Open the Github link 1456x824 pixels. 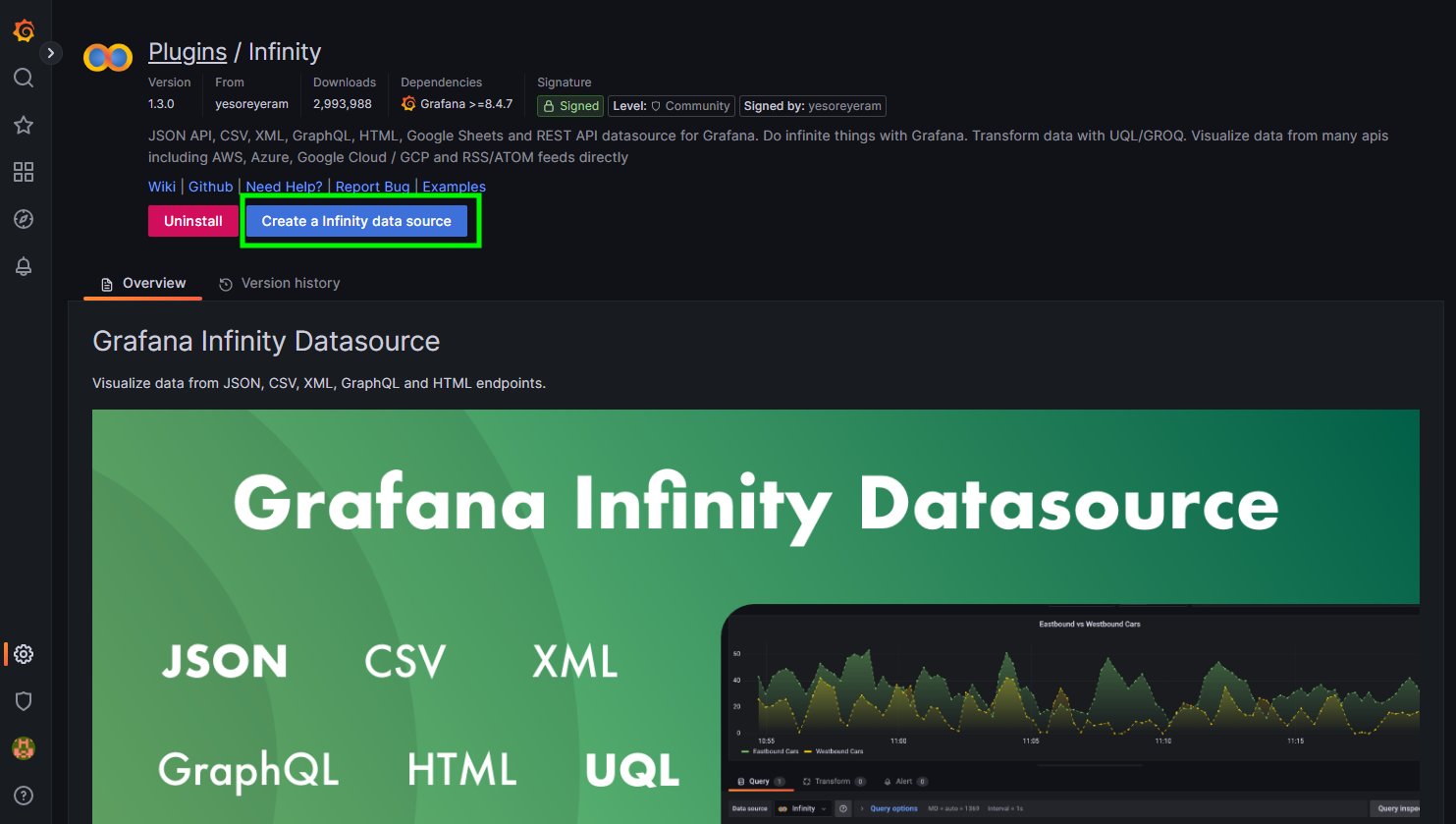211,187
